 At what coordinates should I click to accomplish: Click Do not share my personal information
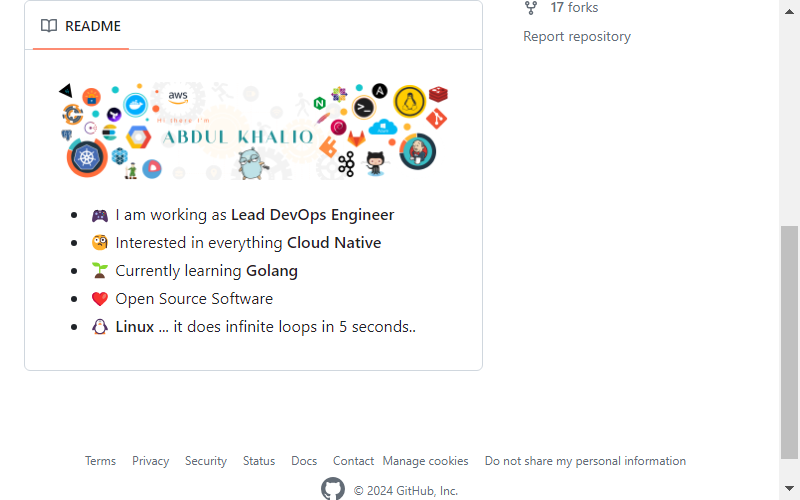pyautogui.click(x=585, y=461)
